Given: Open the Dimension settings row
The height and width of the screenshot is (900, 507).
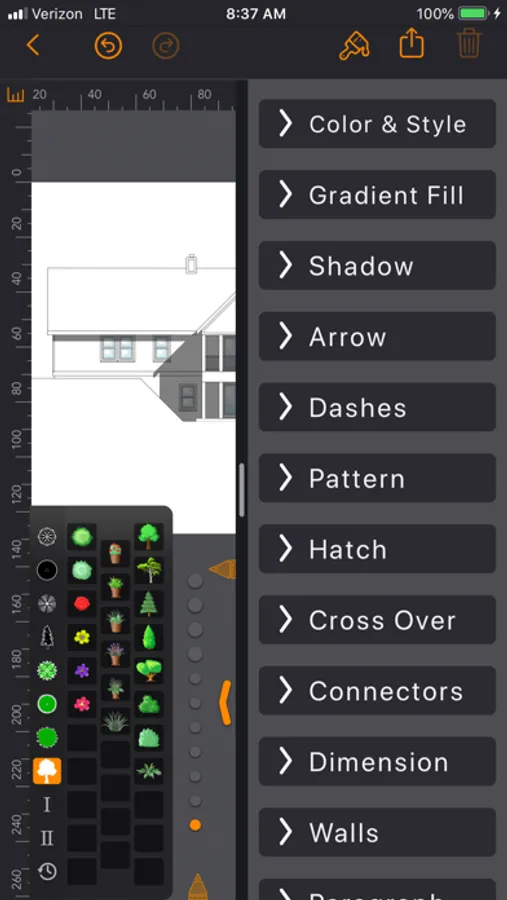Looking at the screenshot, I should pyautogui.click(x=377, y=762).
